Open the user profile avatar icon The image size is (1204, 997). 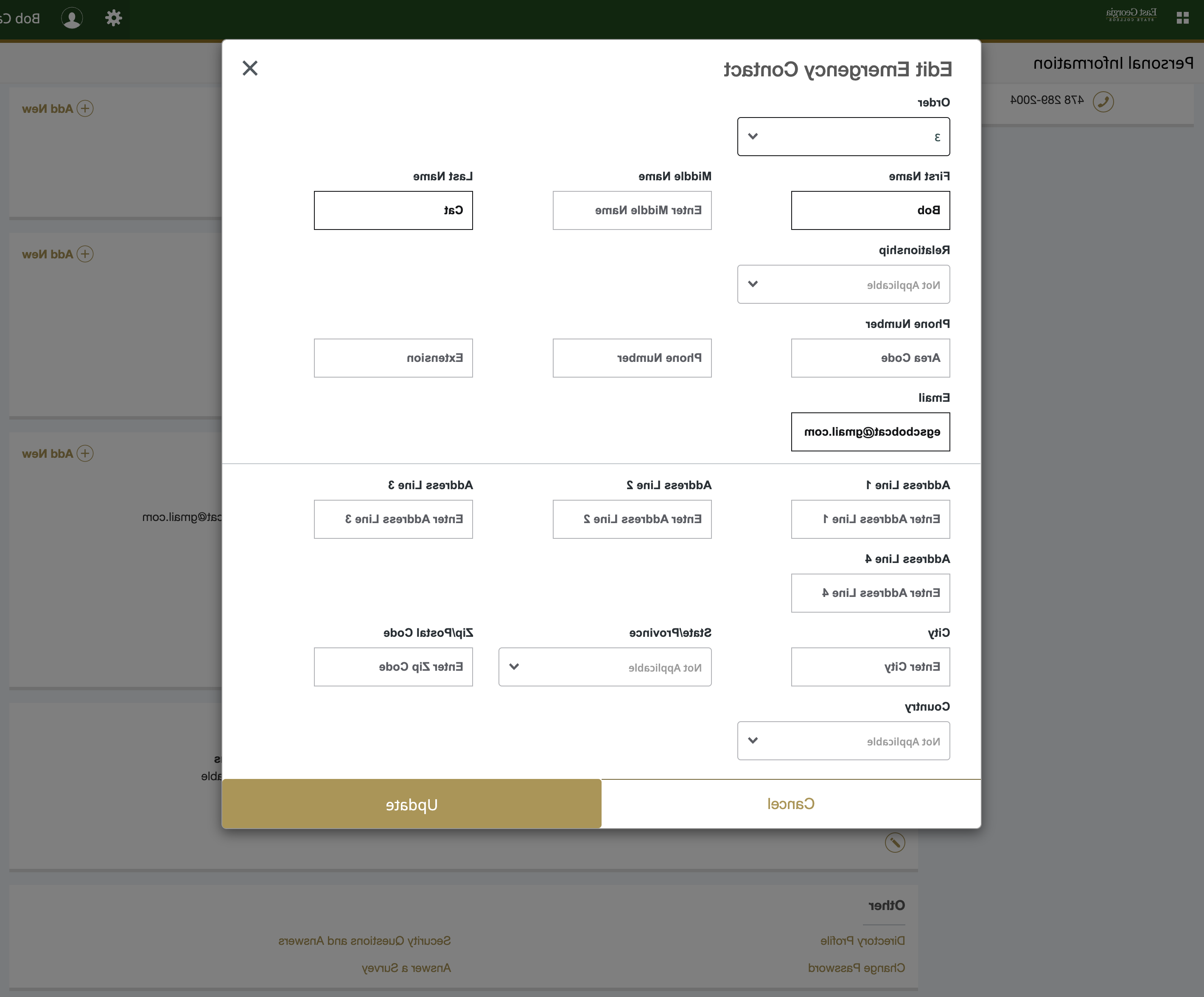pyautogui.click(x=72, y=18)
